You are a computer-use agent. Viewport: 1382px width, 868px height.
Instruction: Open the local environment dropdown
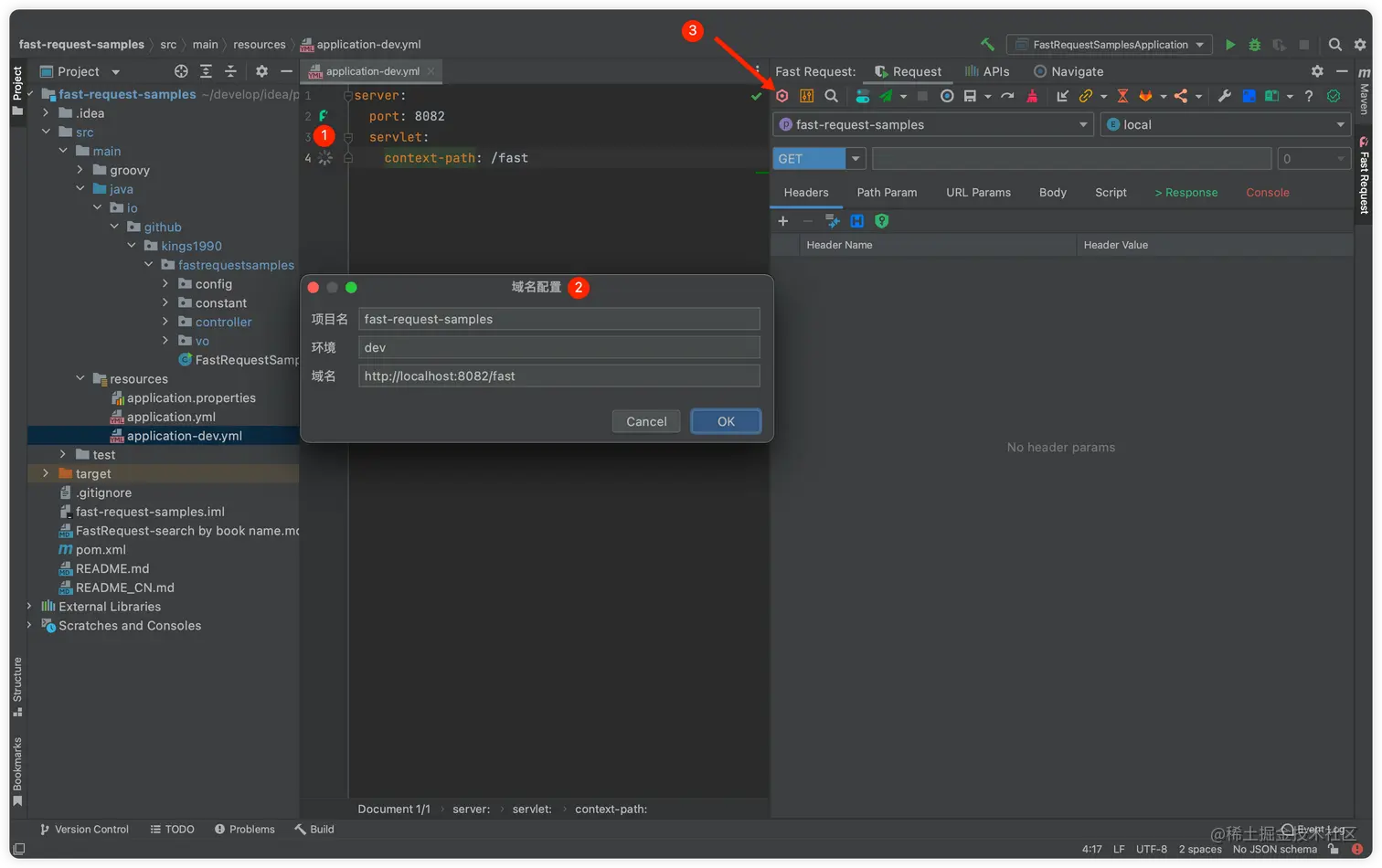click(1226, 124)
